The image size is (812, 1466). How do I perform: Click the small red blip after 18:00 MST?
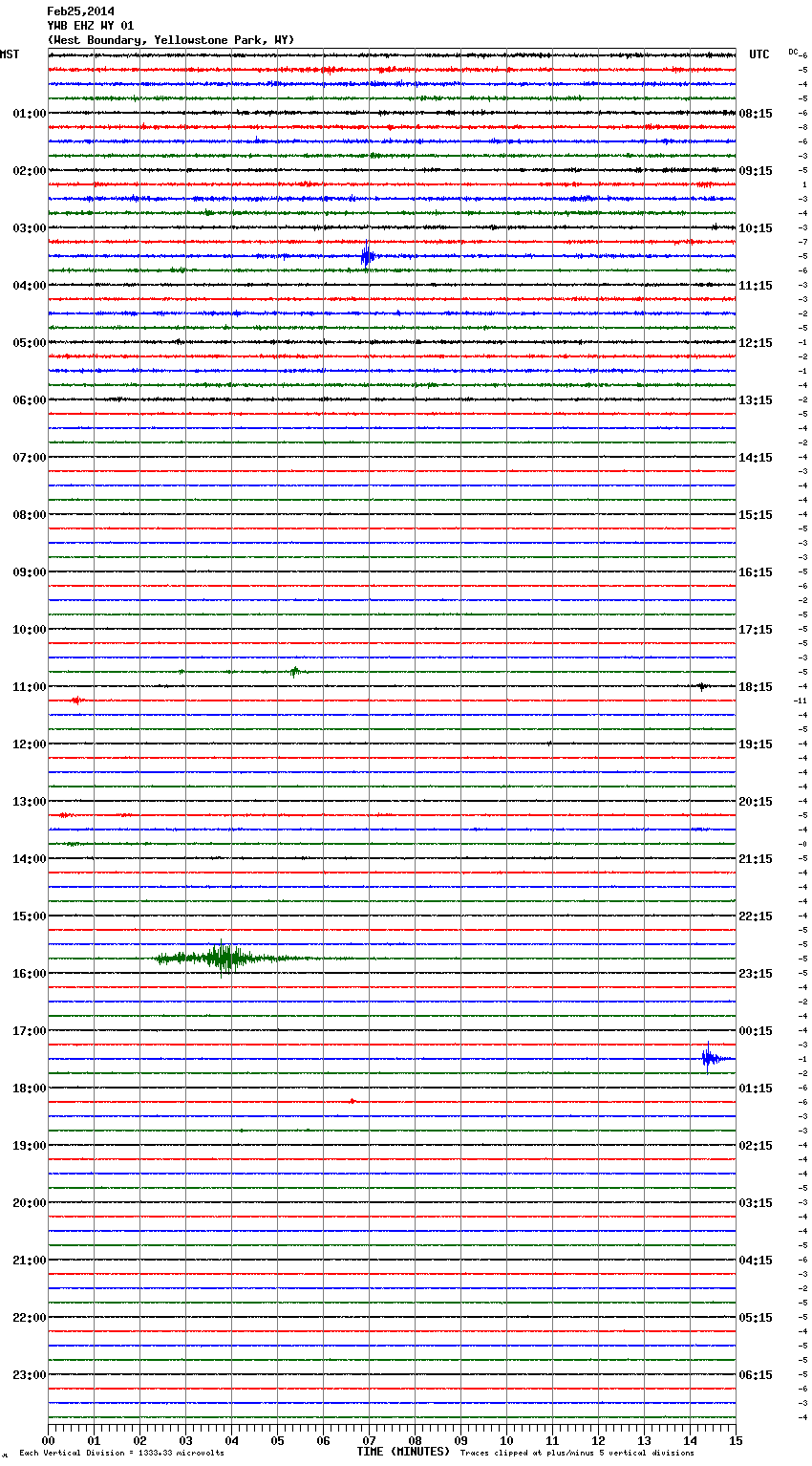[353, 1101]
